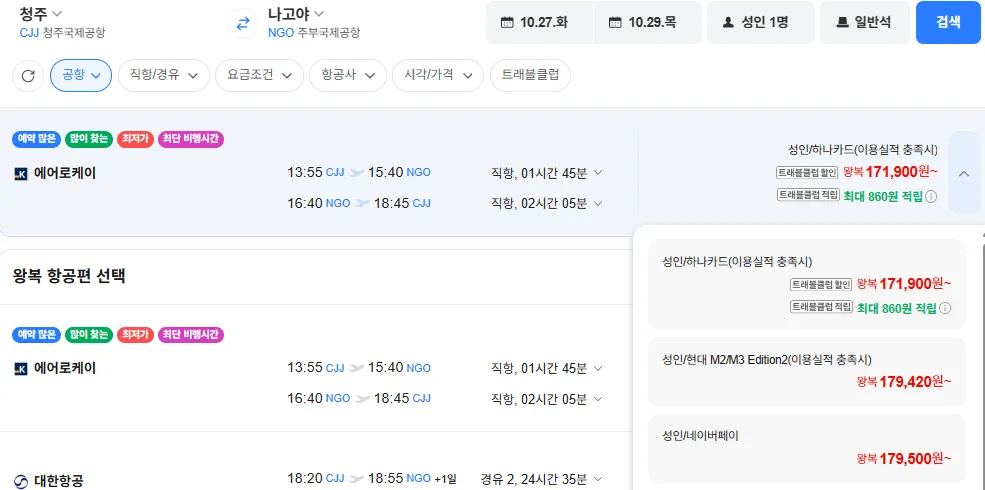Click 18:20 CJJ departure time of 대한항공

(x=316, y=479)
